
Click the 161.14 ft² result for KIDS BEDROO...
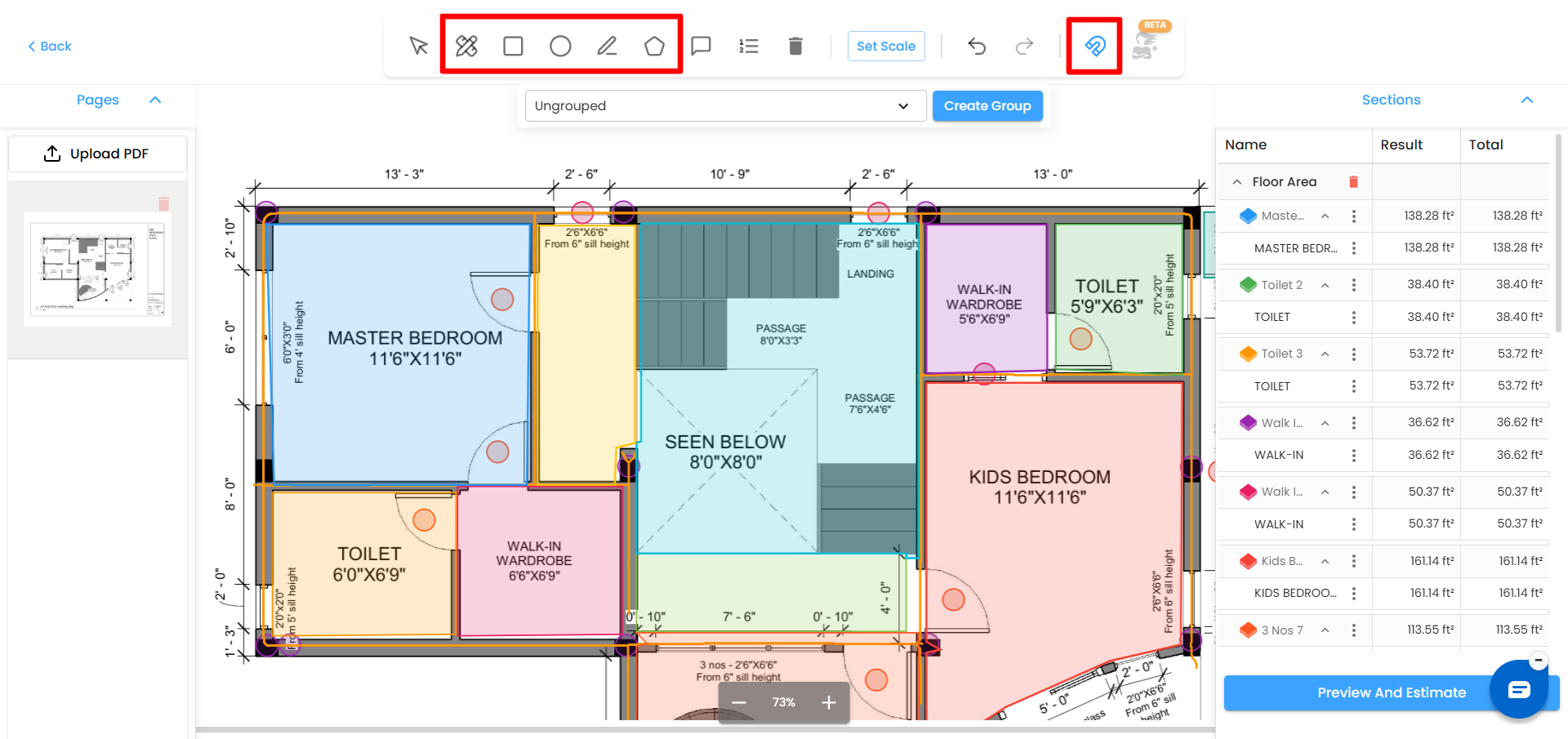tap(1432, 593)
